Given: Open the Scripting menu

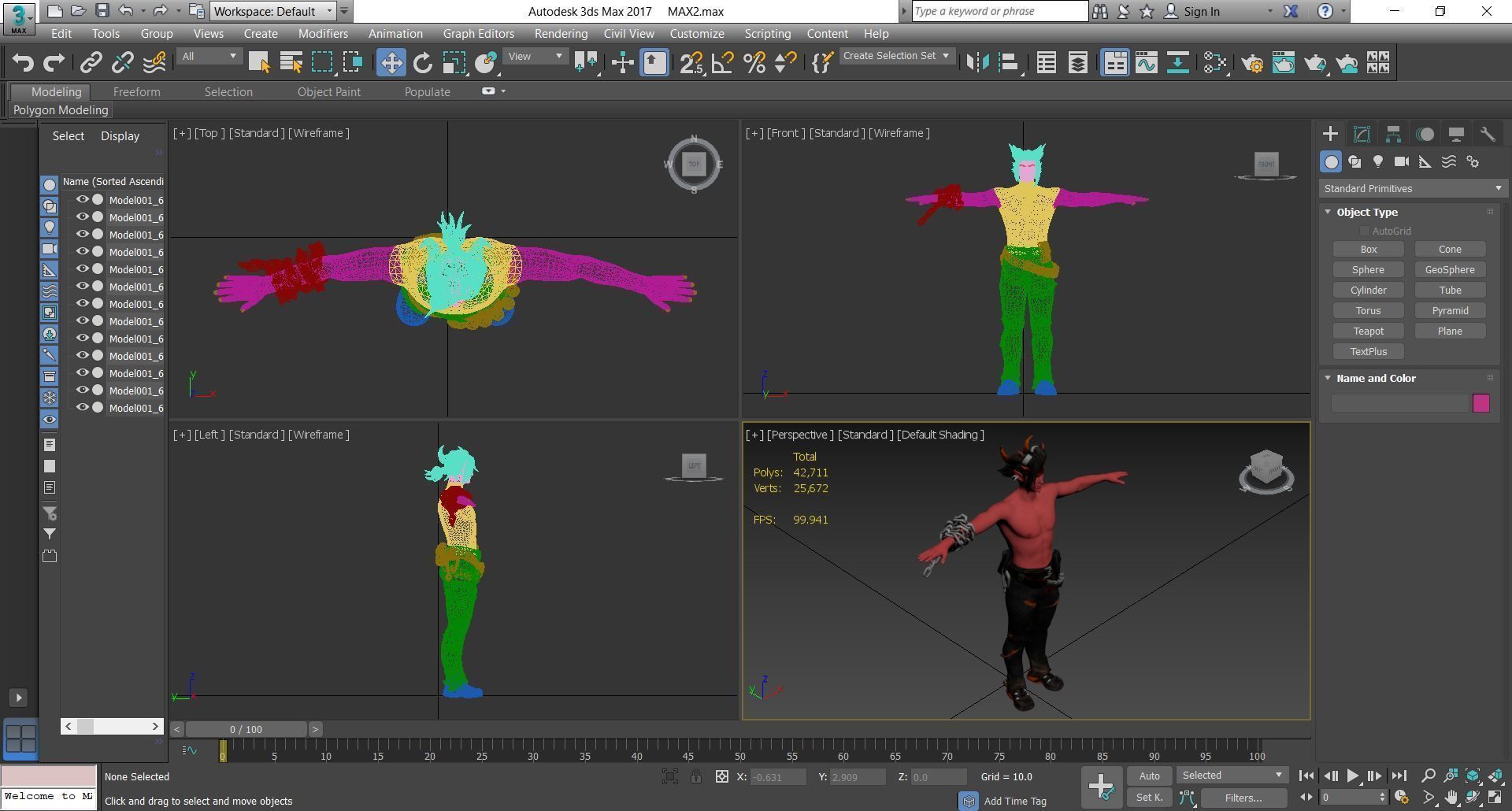Looking at the screenshot, I should [767, 34].
